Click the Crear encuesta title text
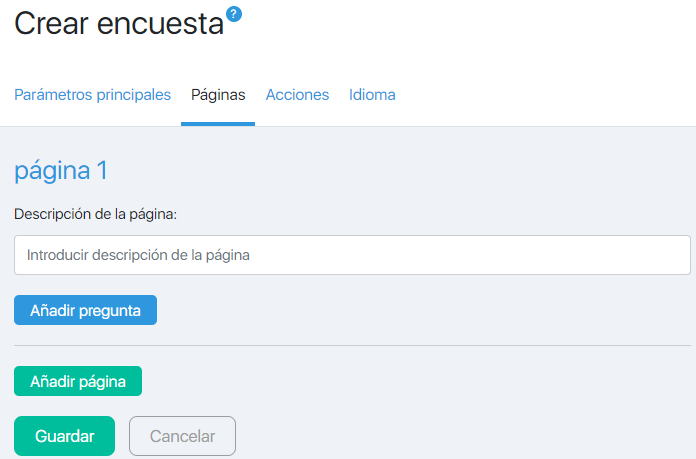This screenshot has width=696, height=459. coord(119,25)
